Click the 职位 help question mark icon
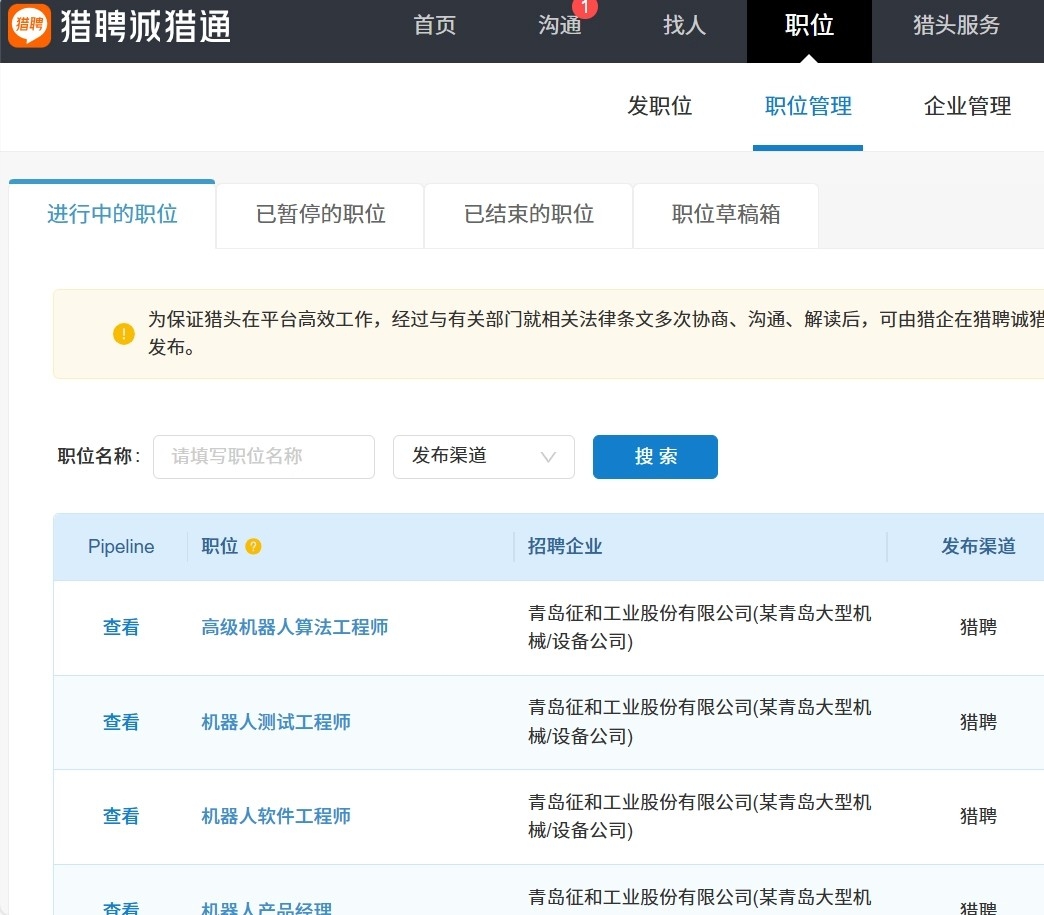 (253, 546)
